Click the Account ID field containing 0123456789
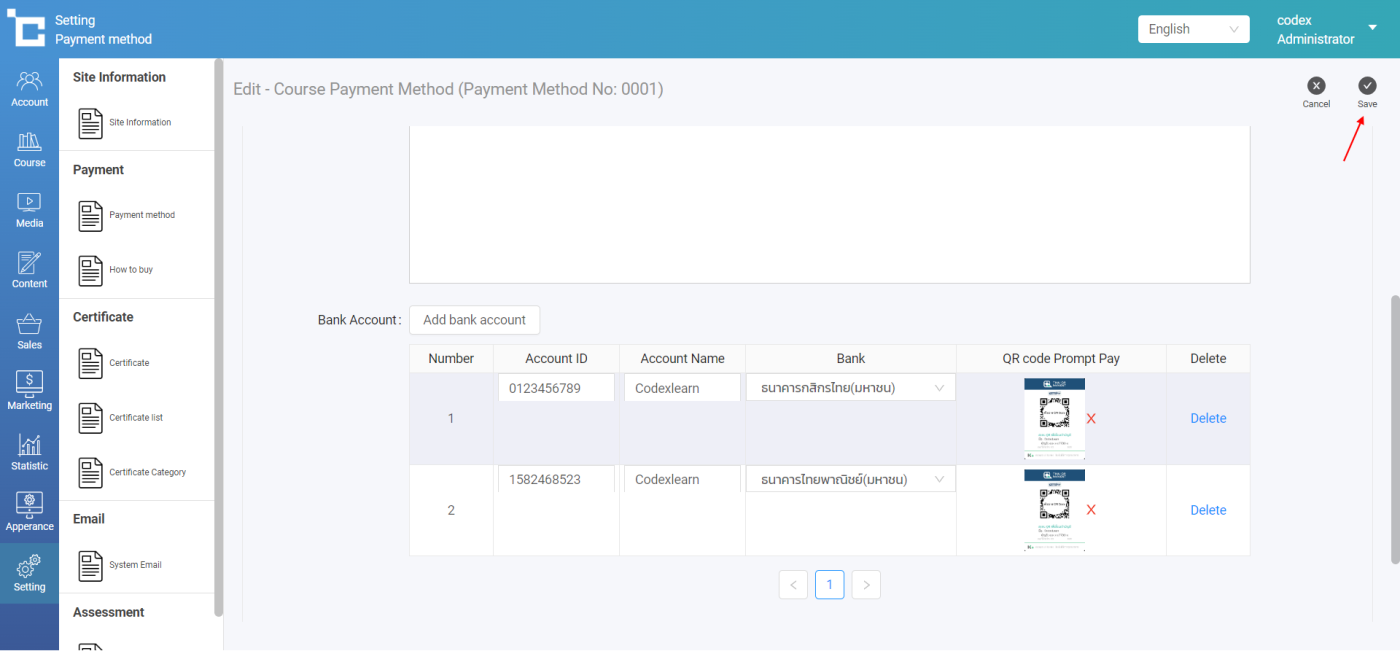 (x=555, y=388)
